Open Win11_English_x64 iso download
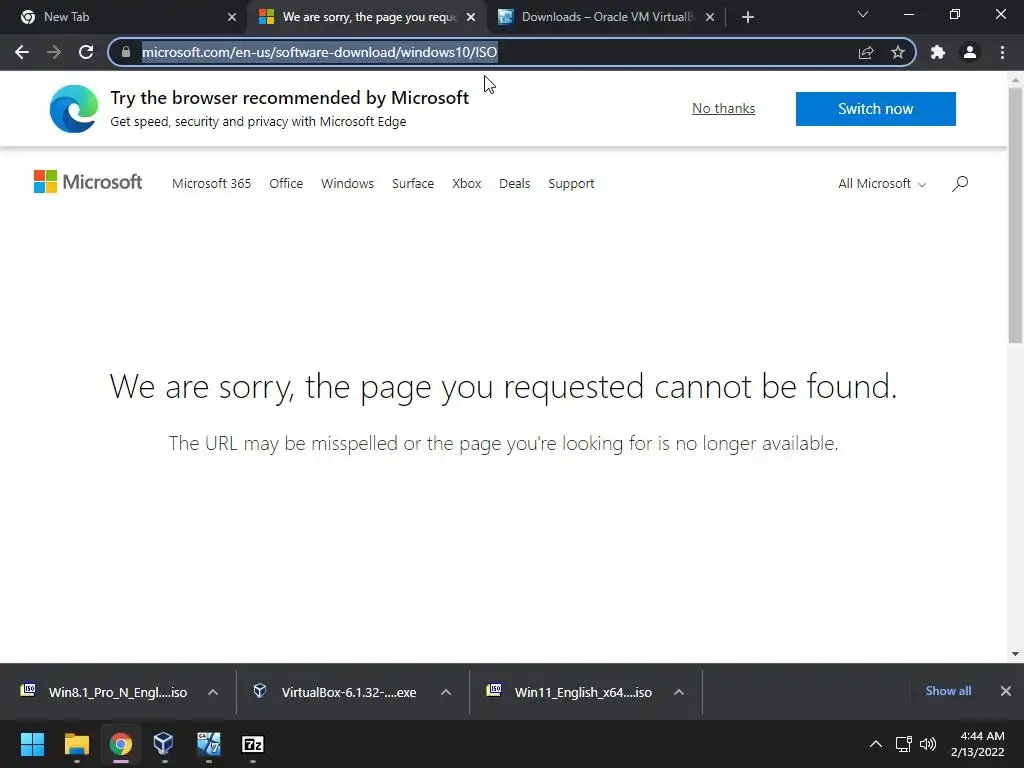 569,692
